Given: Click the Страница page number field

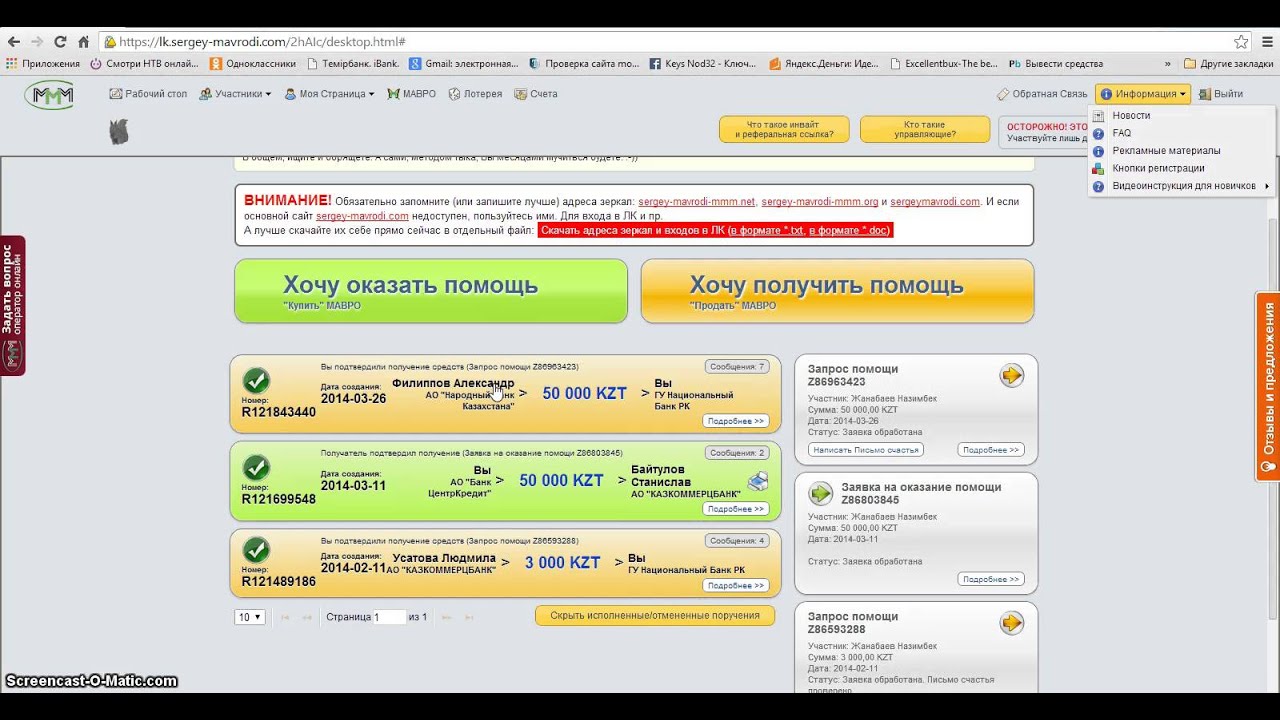Looking at the screenshot, I should click(x=389, y=617).
